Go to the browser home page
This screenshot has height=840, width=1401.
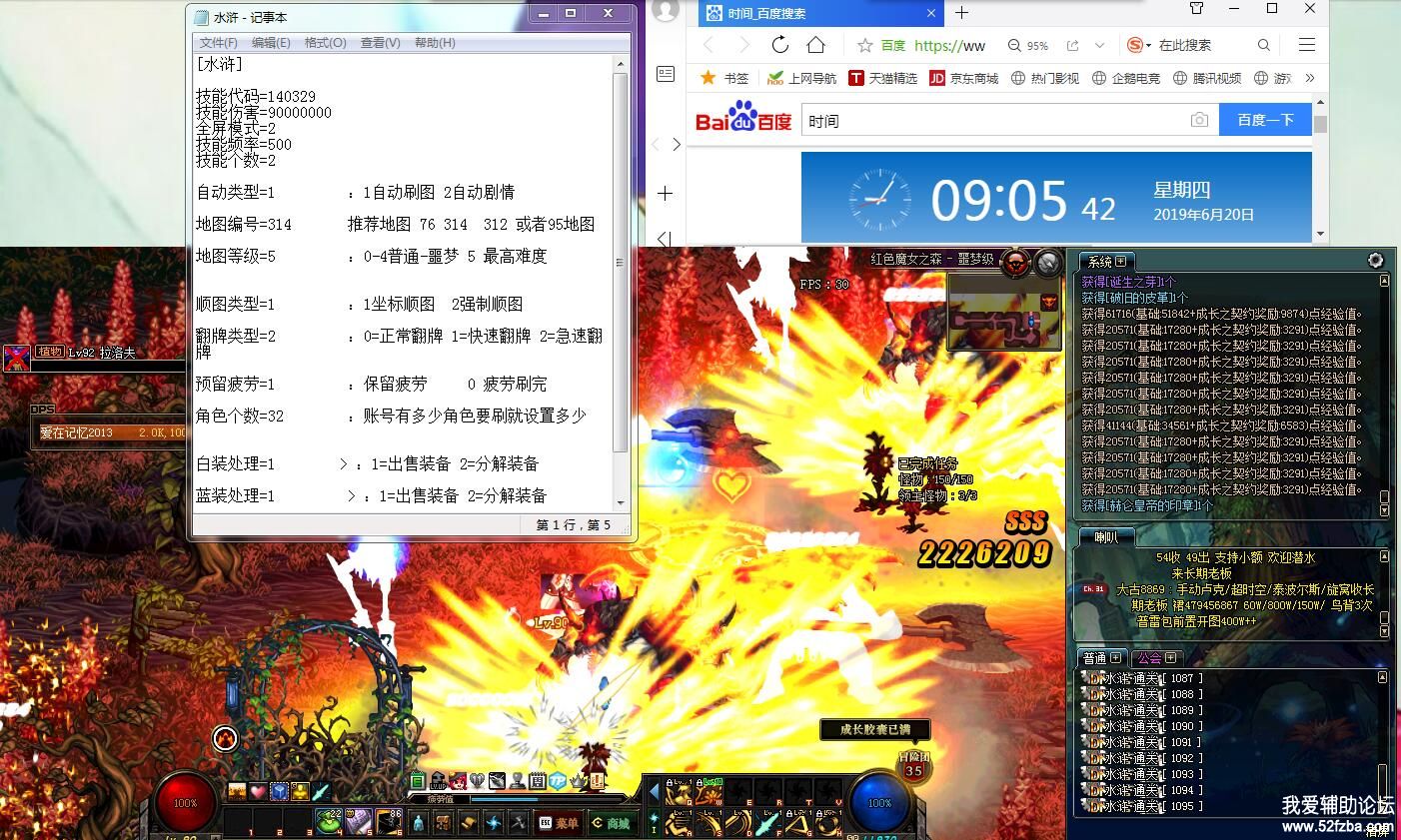pyautogui.click(x=816, y=45)
